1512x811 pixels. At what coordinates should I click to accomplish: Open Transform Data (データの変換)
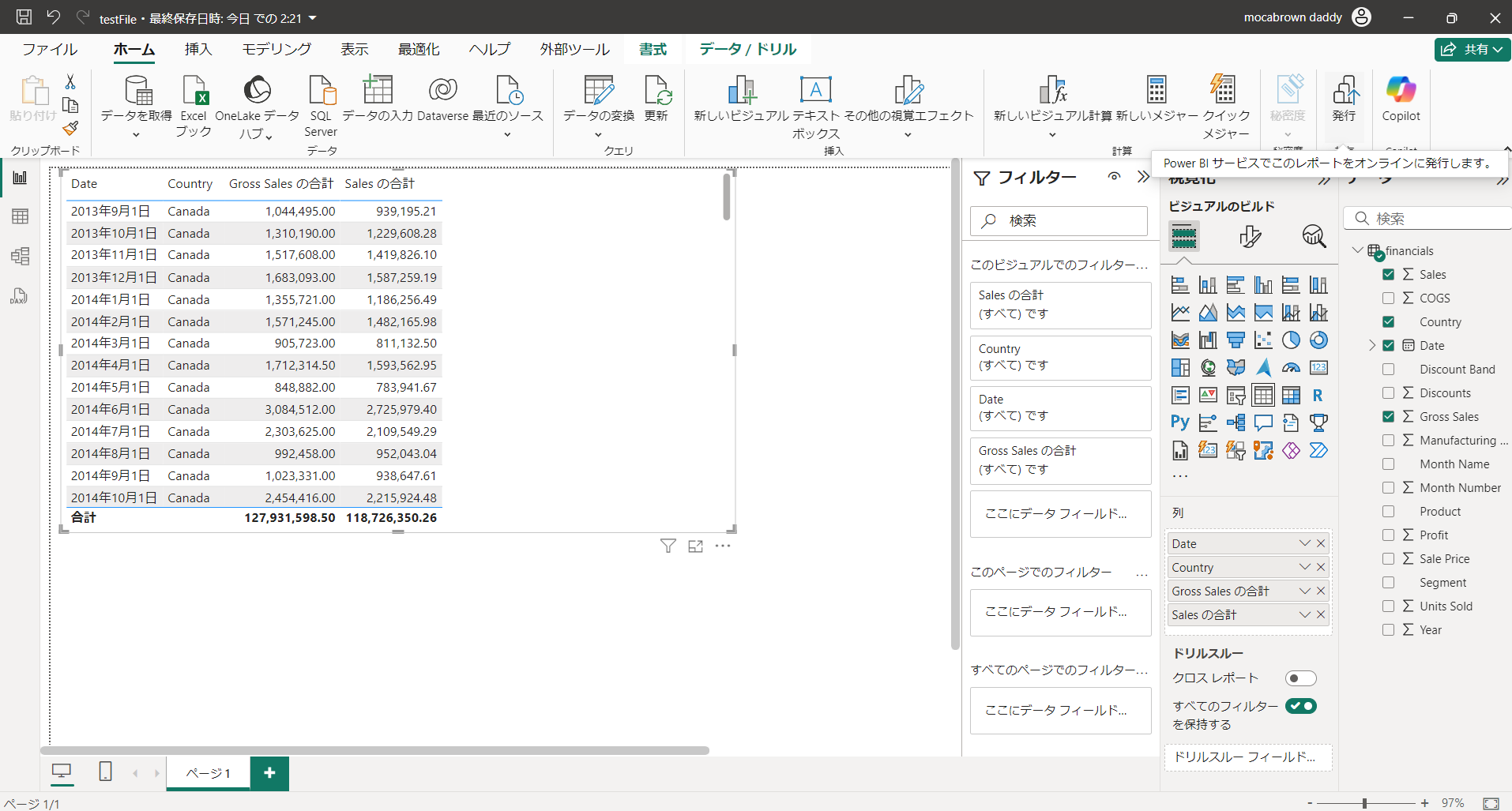click(599, 107)
